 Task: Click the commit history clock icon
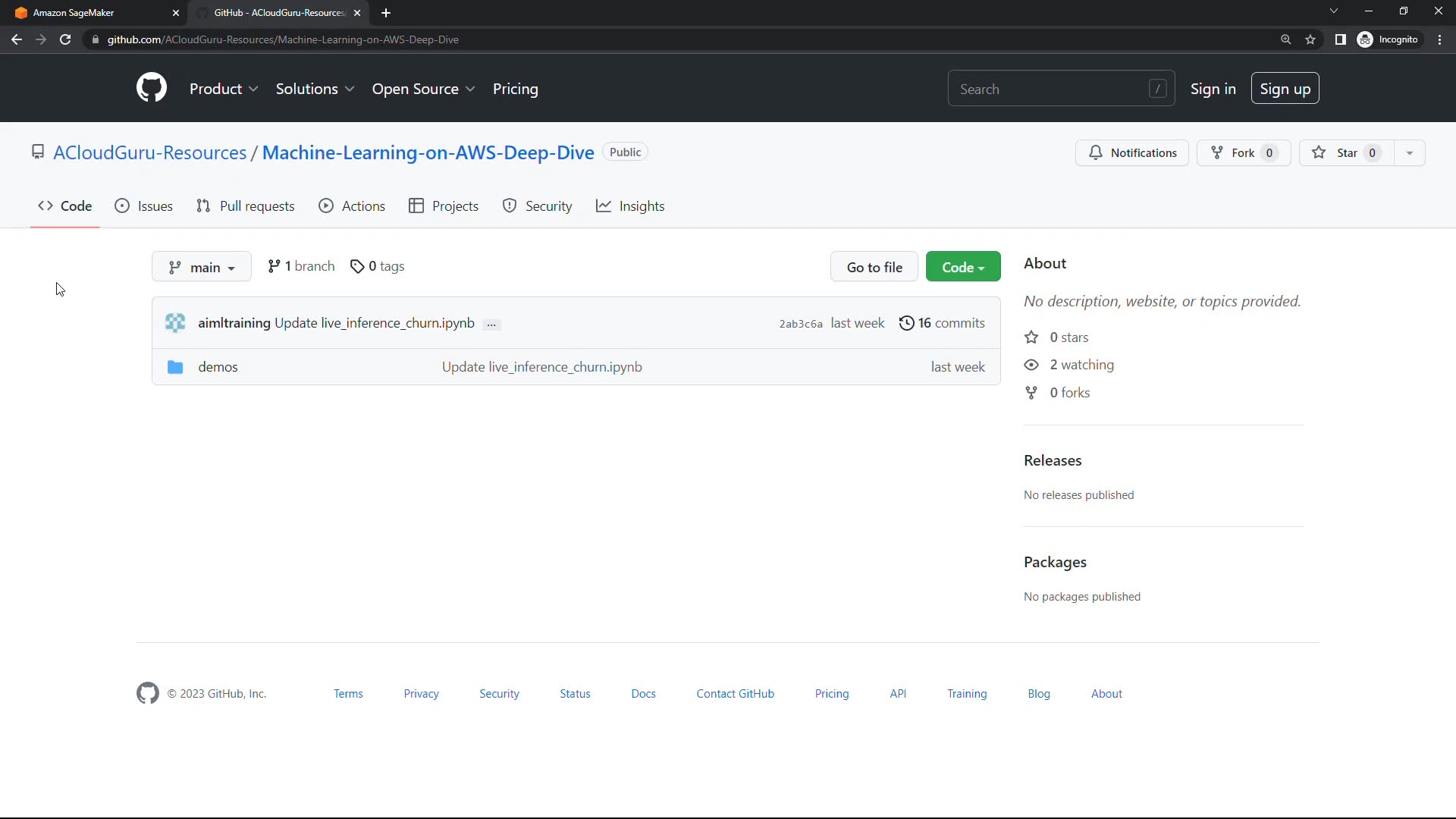pos(906,323)
